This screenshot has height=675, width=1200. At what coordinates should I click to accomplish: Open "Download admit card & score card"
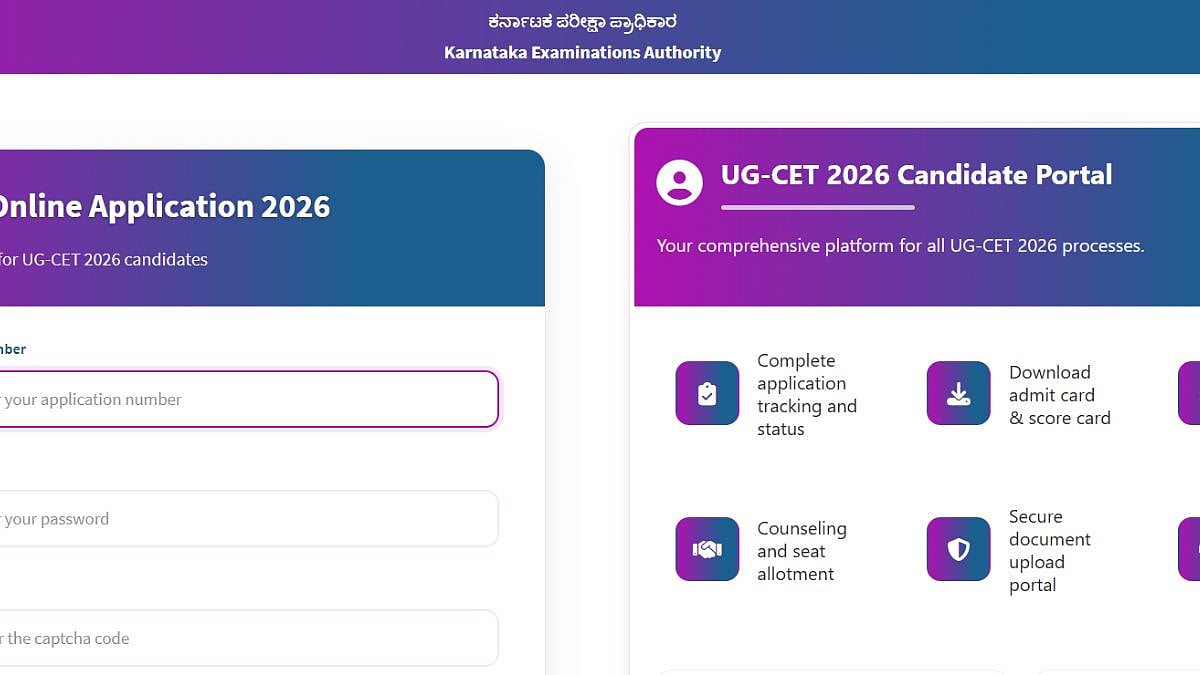point(1050,394)
